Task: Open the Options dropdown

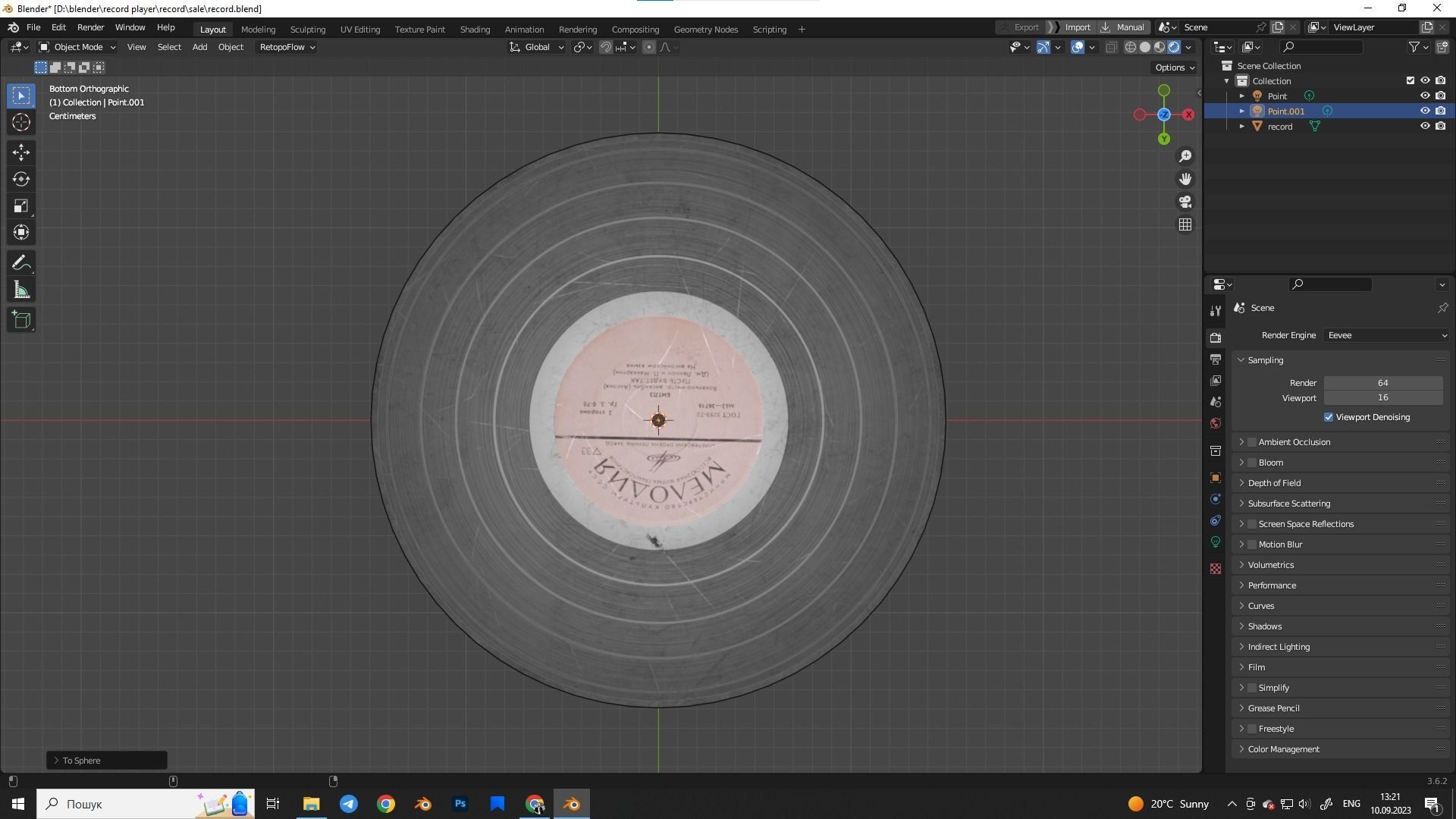Action: [x=1174, y=67]
